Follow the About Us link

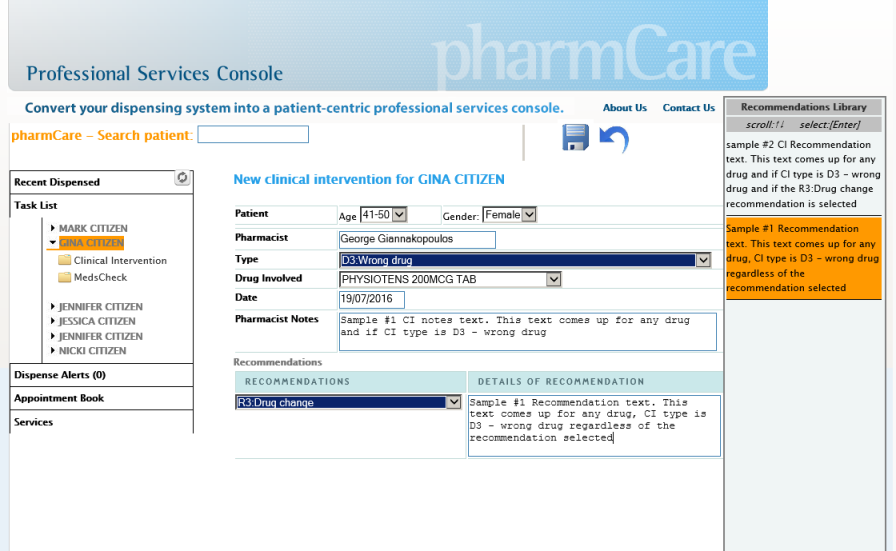pyautogui.click(x=625, y=107)
